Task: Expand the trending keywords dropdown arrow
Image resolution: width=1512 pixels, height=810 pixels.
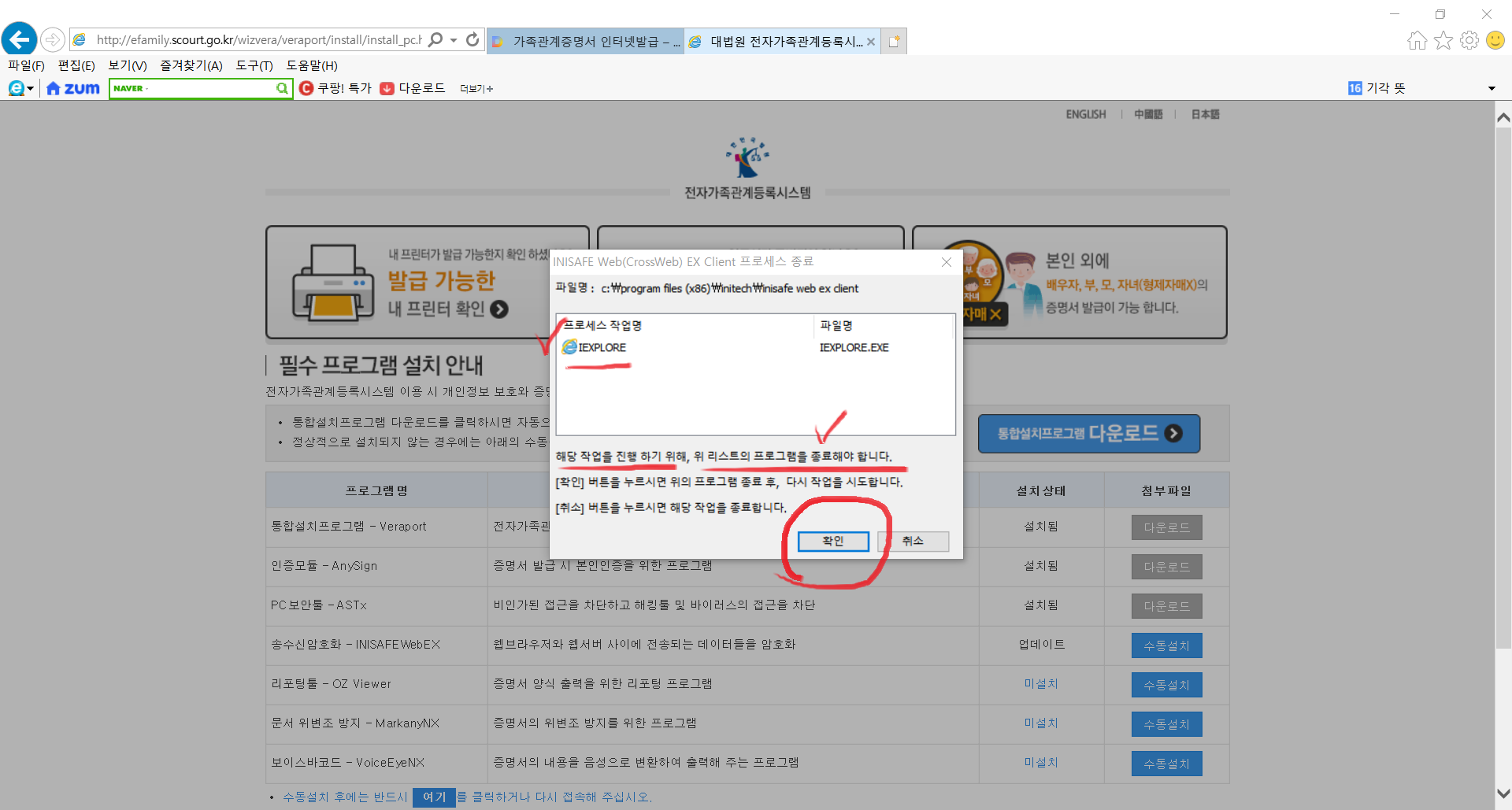Action: click(x=1492, y=89)
